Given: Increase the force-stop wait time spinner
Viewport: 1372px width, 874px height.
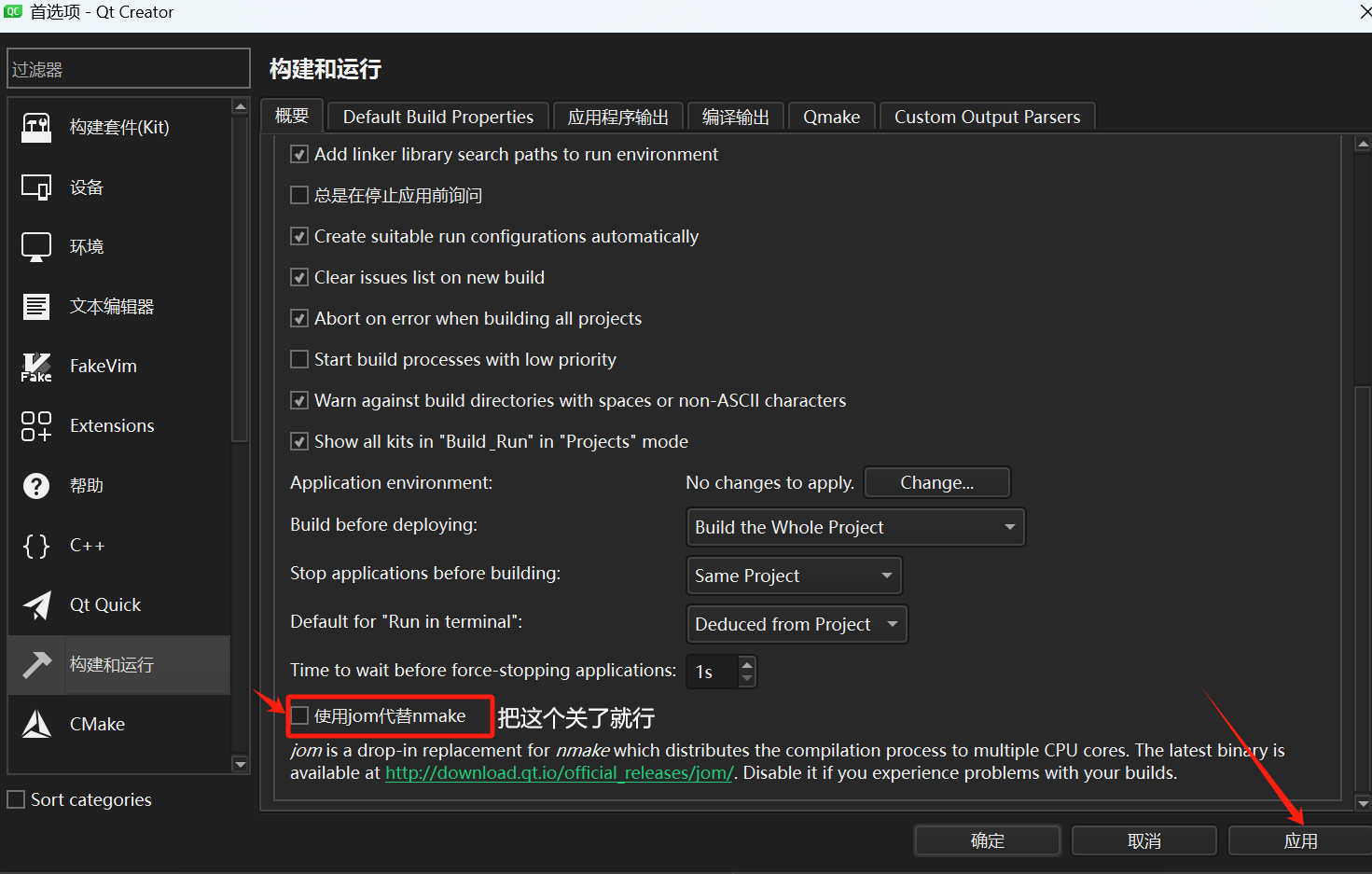Looking at the screenshot, I should click(x=747, y=665).
